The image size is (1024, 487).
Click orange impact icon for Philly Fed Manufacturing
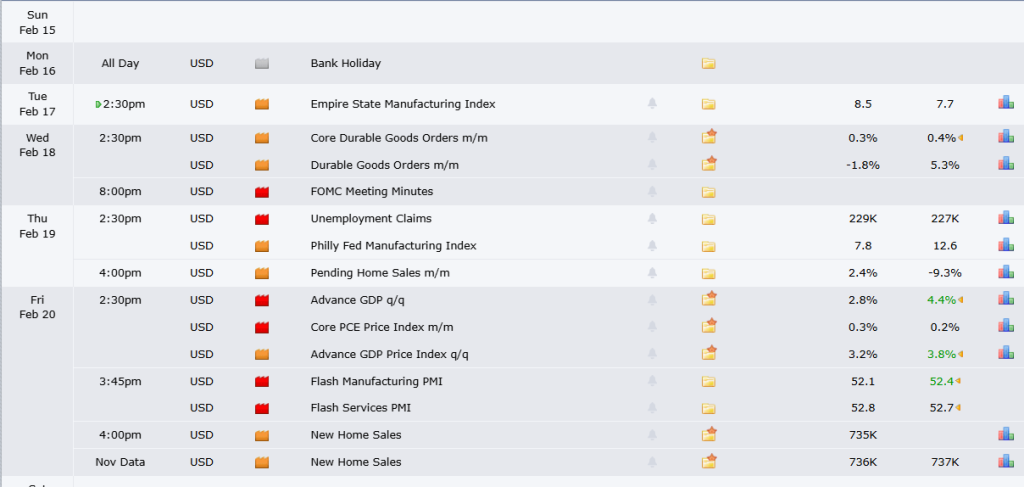tap(263, 246)
